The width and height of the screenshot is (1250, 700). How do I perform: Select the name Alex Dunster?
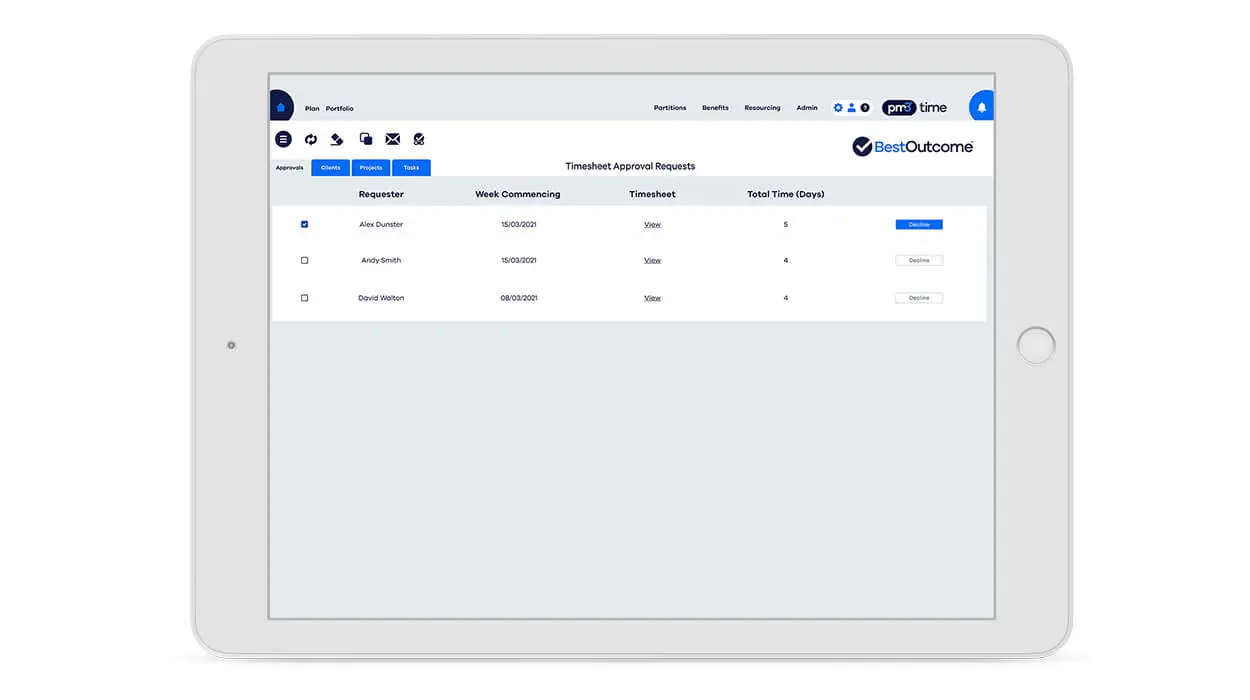coord(381,224)
